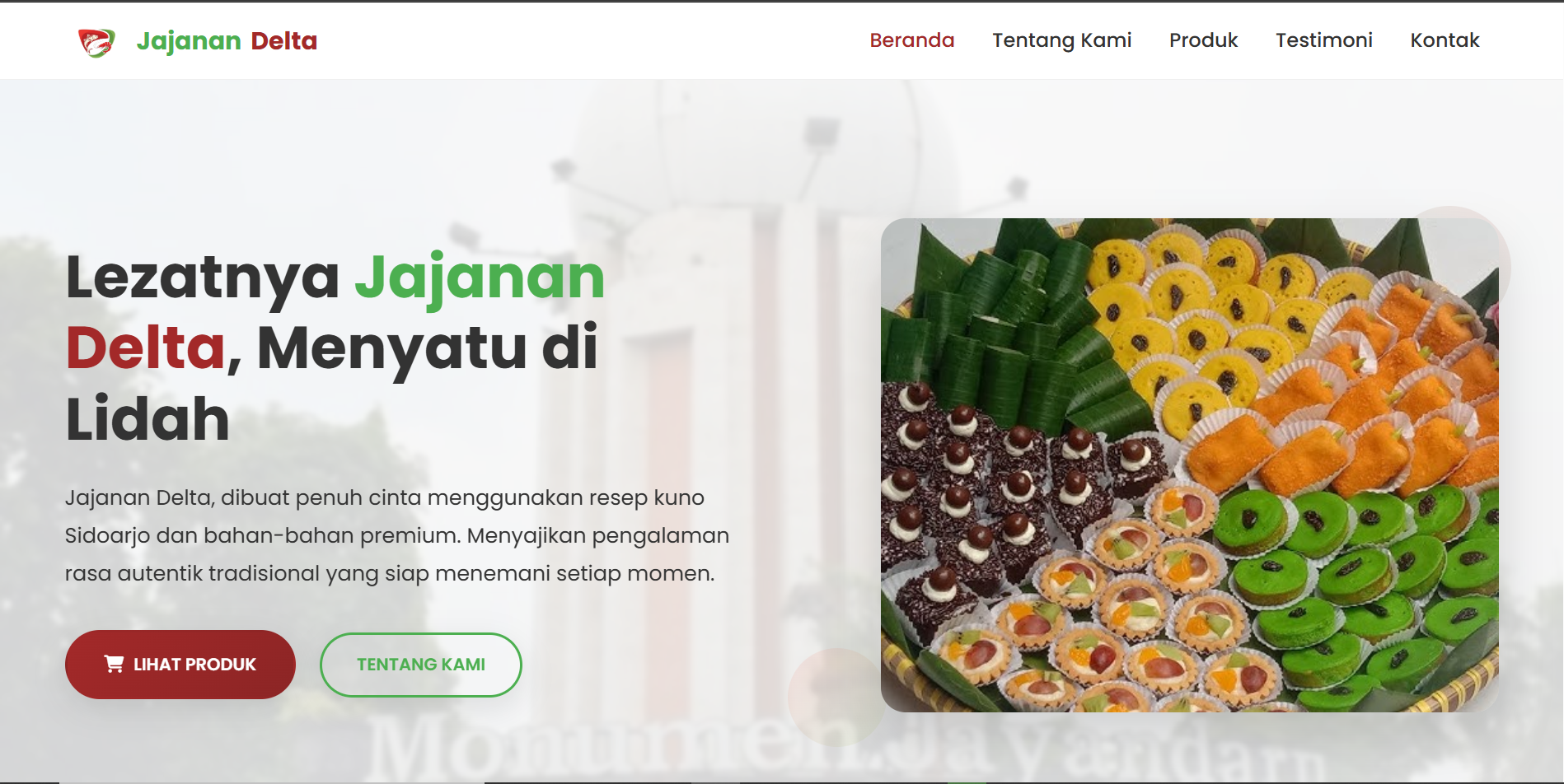Click the large red "Delta" headline word
This screenshot has width=1564, height=784.
145,348
